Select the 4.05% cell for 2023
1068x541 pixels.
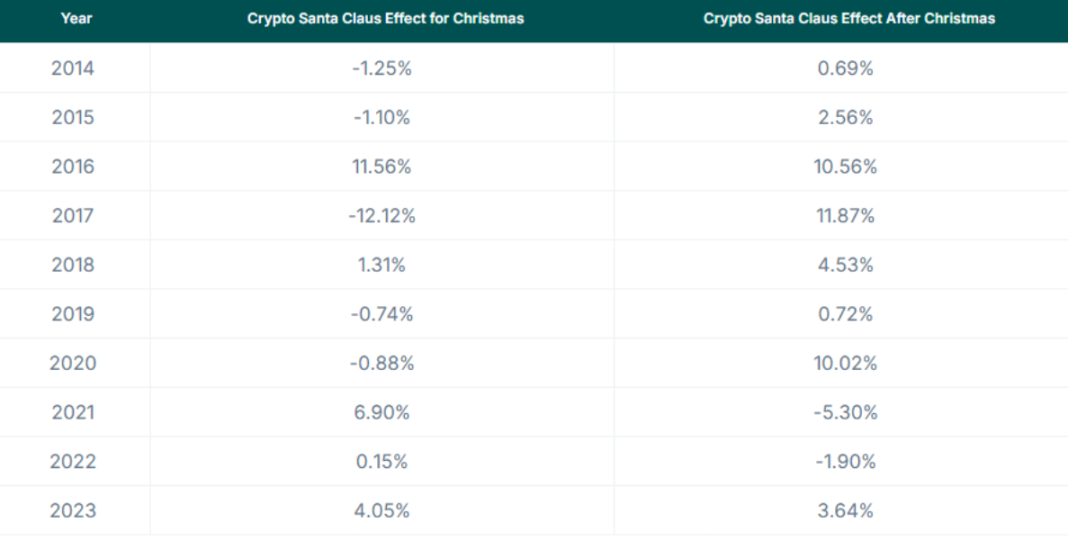pos(381,511)
